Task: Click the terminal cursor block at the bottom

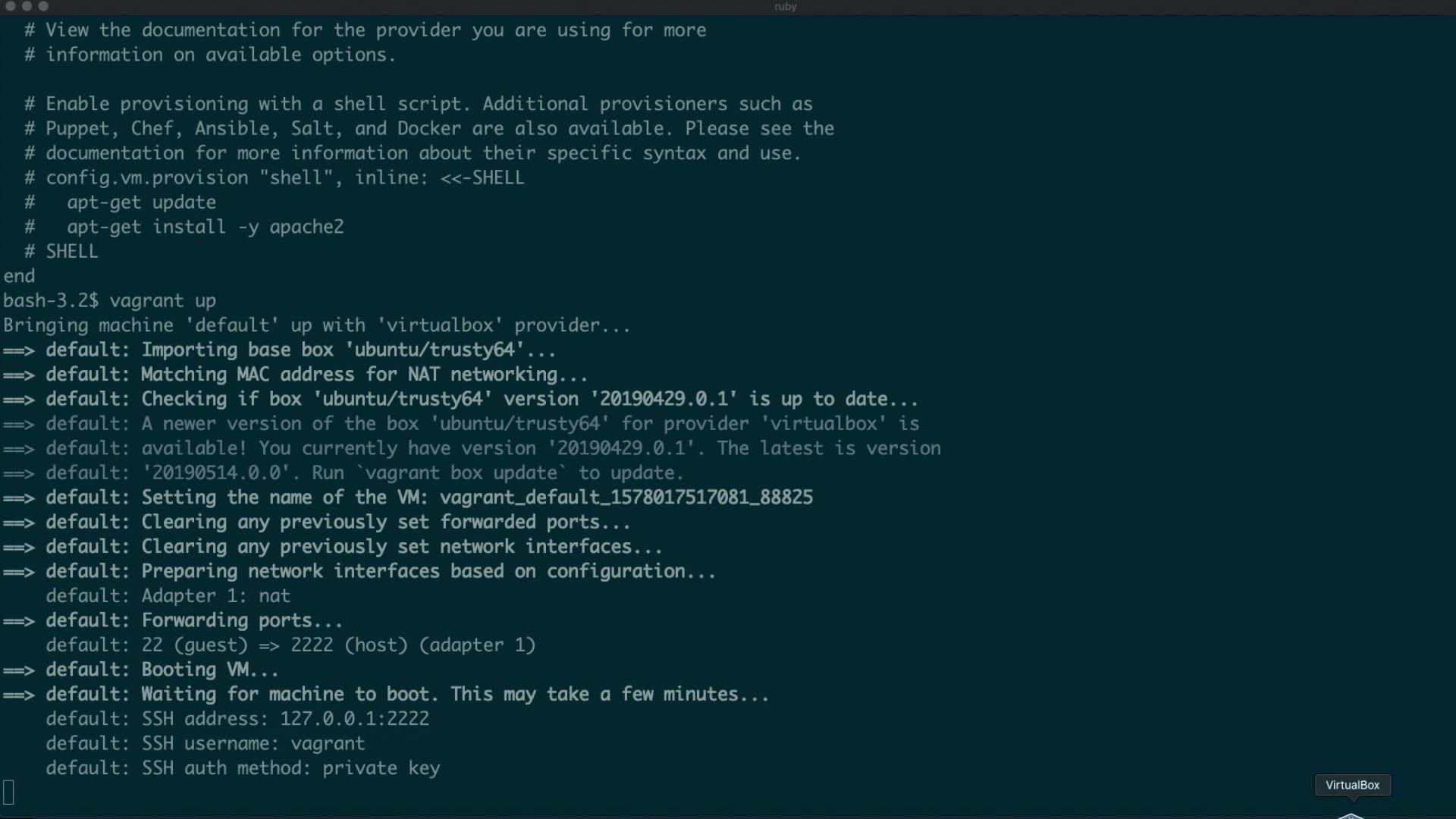Action: (x=9, y=792)
